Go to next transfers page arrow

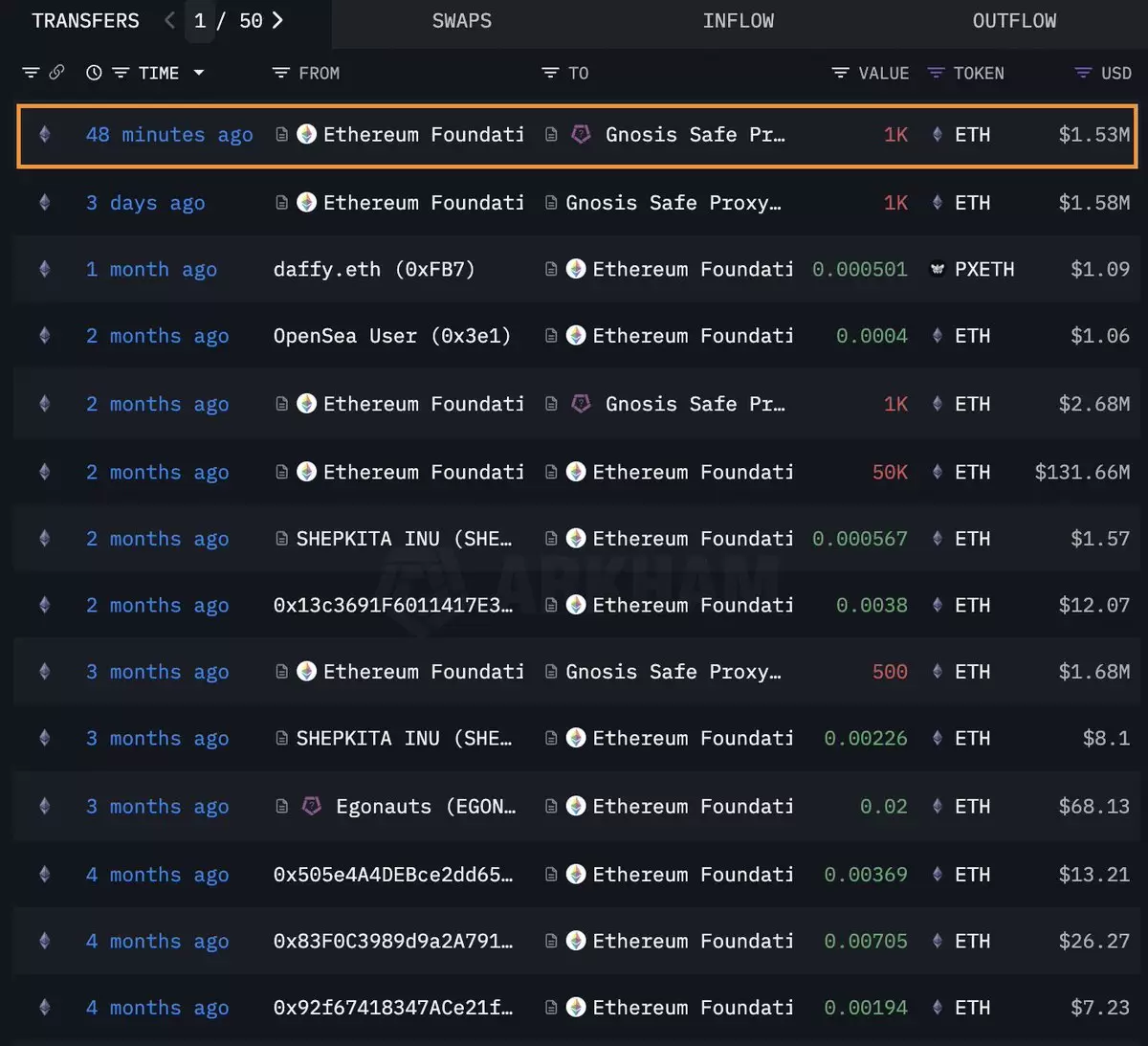[x=277, y=20]
